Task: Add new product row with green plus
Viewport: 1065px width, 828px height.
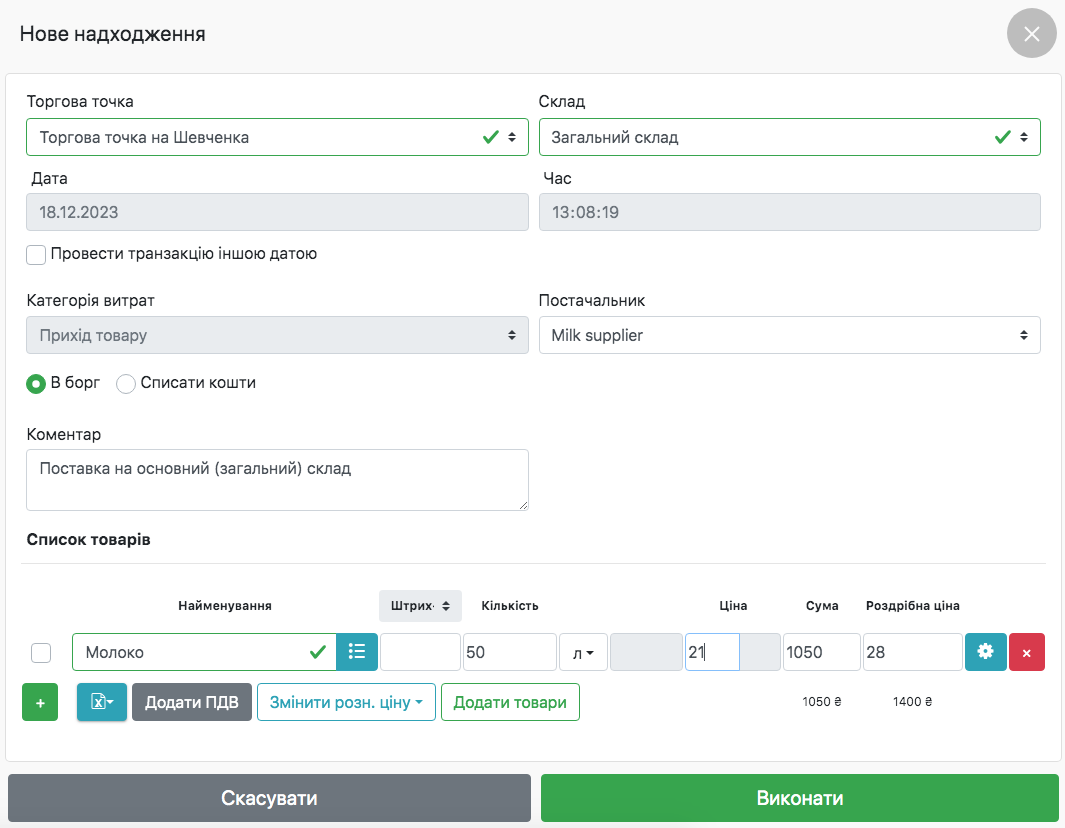Action: (40, 702)
